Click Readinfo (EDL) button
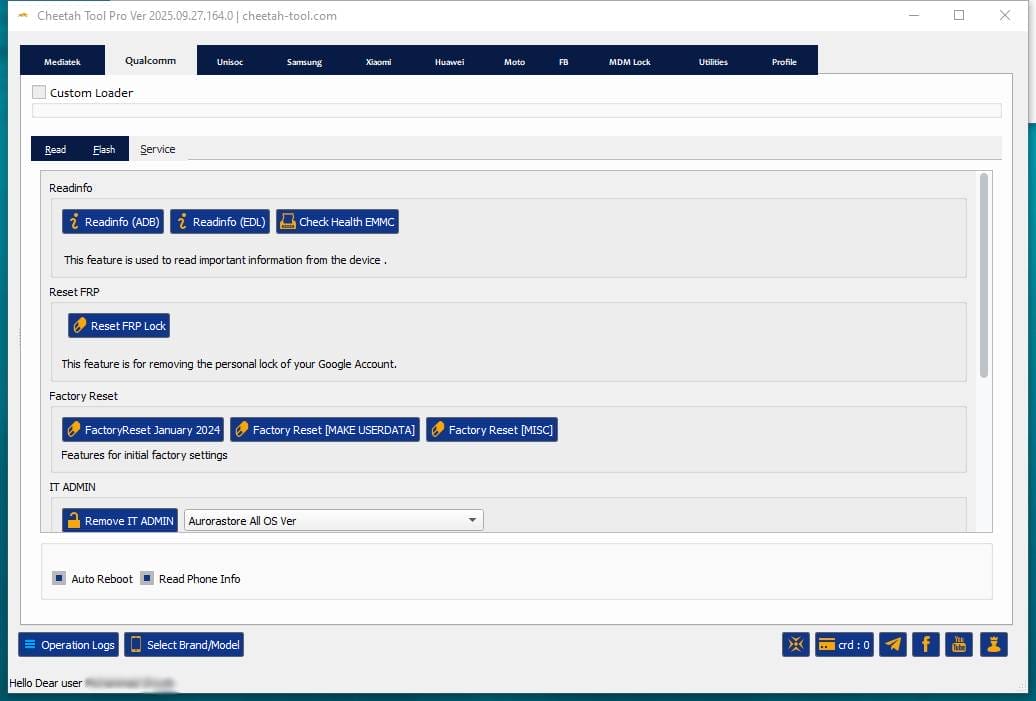 click(219, 222)
